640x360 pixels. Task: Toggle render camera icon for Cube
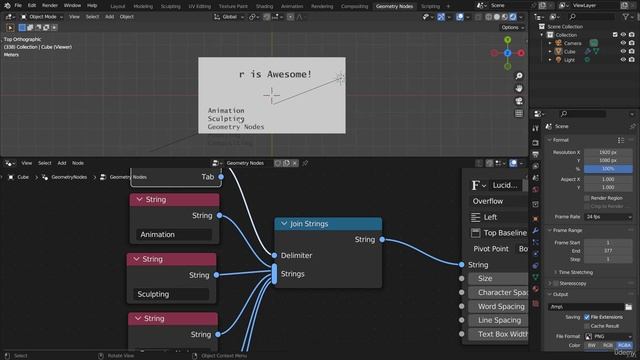[631, 51]
